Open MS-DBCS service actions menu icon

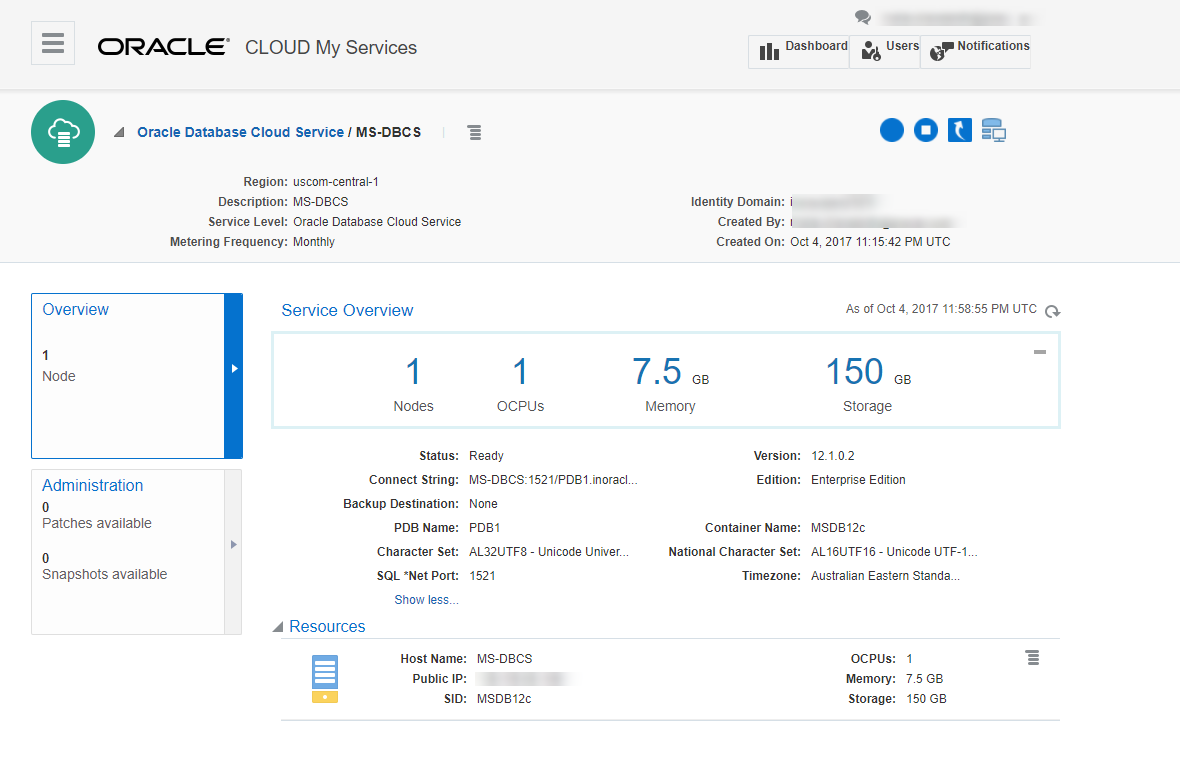tap(474, 132)
